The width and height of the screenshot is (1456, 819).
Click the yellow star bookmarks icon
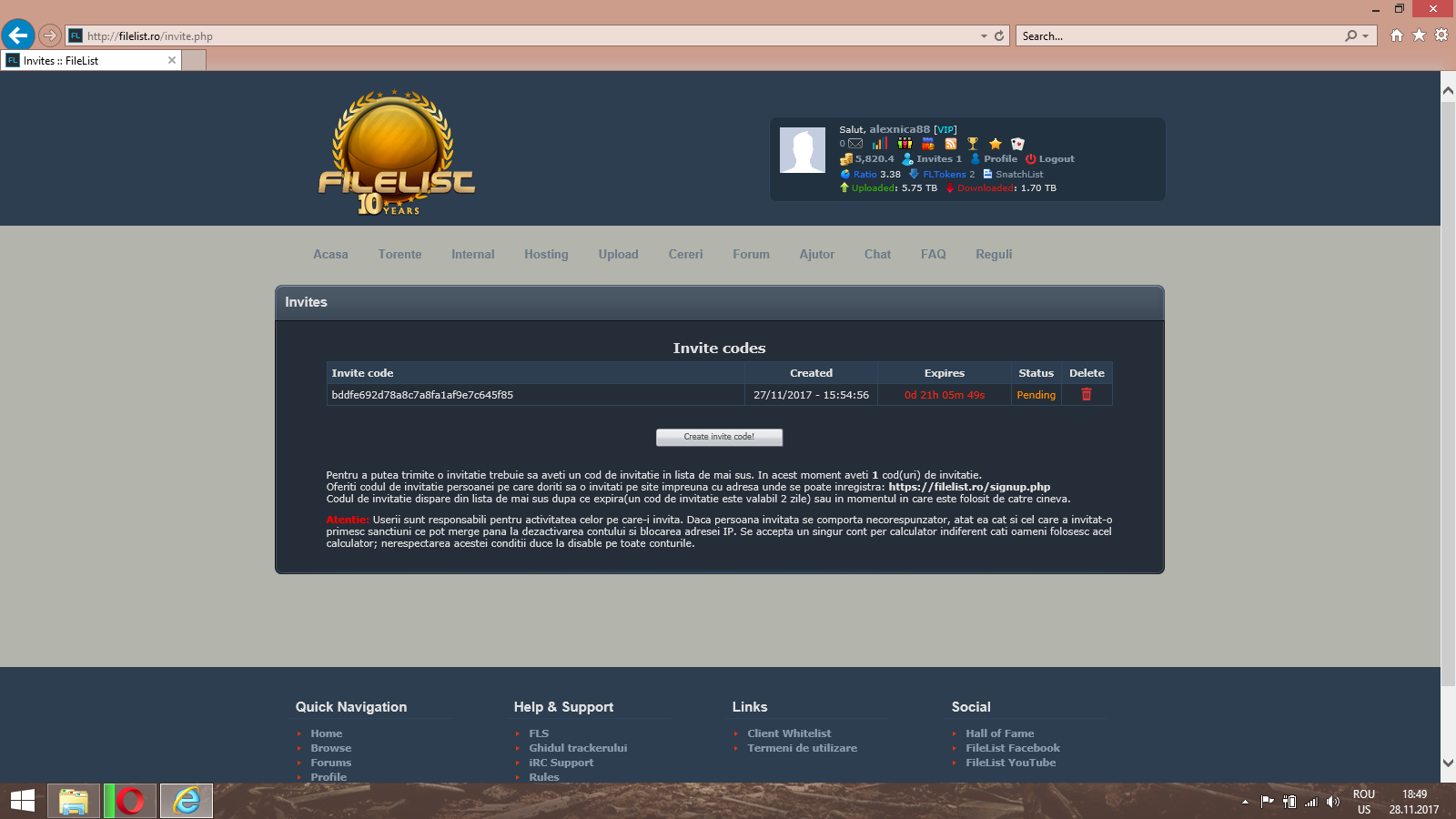[x=996, y=144]
